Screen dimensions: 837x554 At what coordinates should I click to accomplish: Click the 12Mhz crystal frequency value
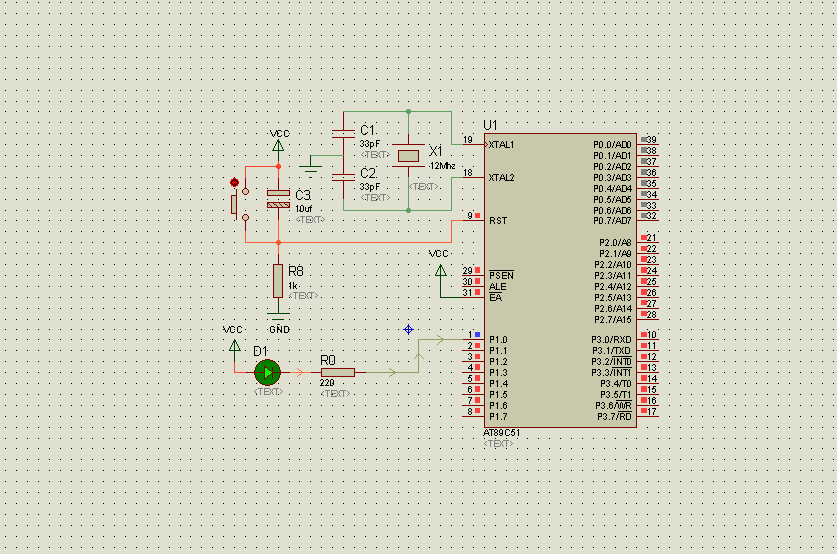point(443,166)
